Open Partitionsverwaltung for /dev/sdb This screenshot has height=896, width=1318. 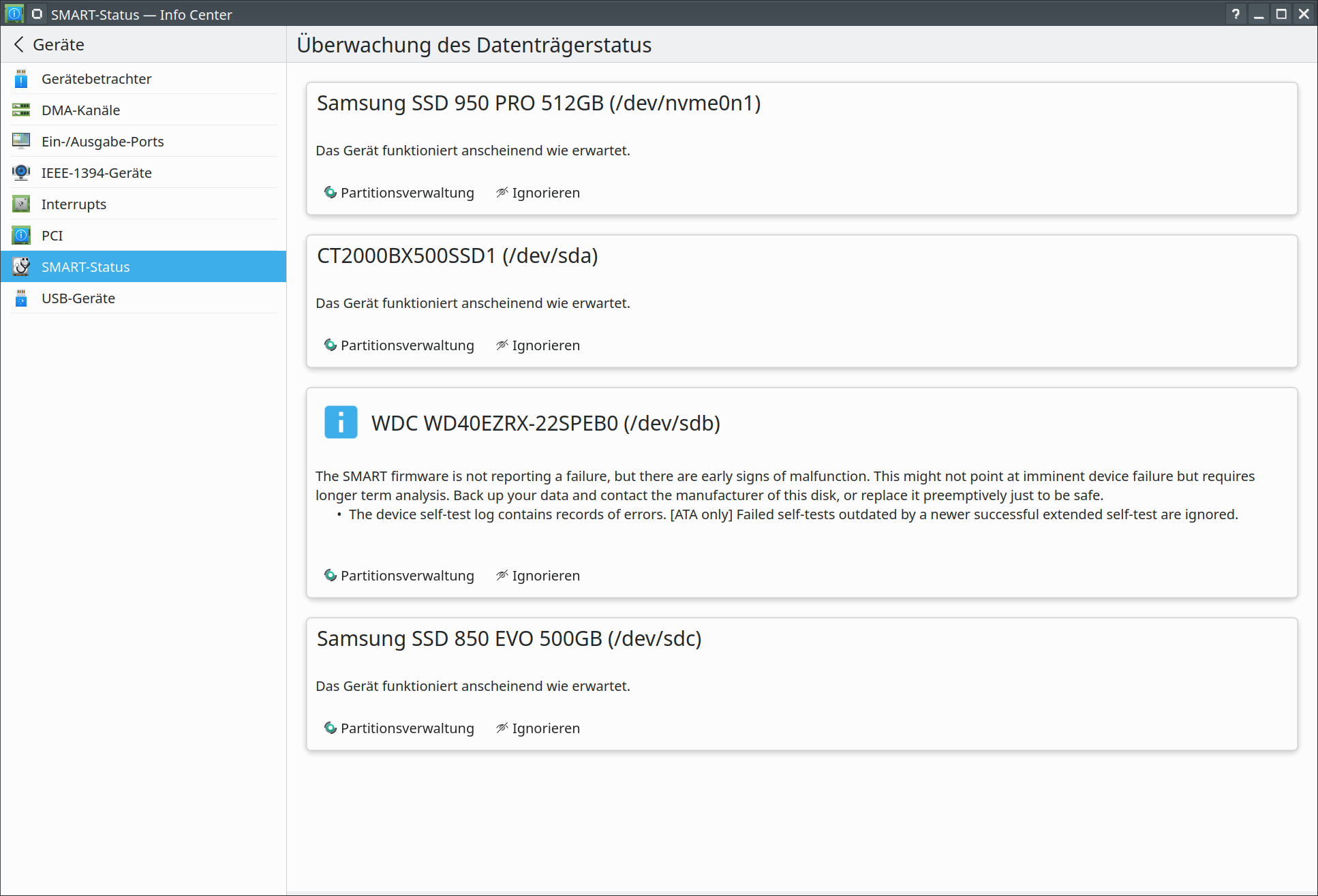coord(399,576)
